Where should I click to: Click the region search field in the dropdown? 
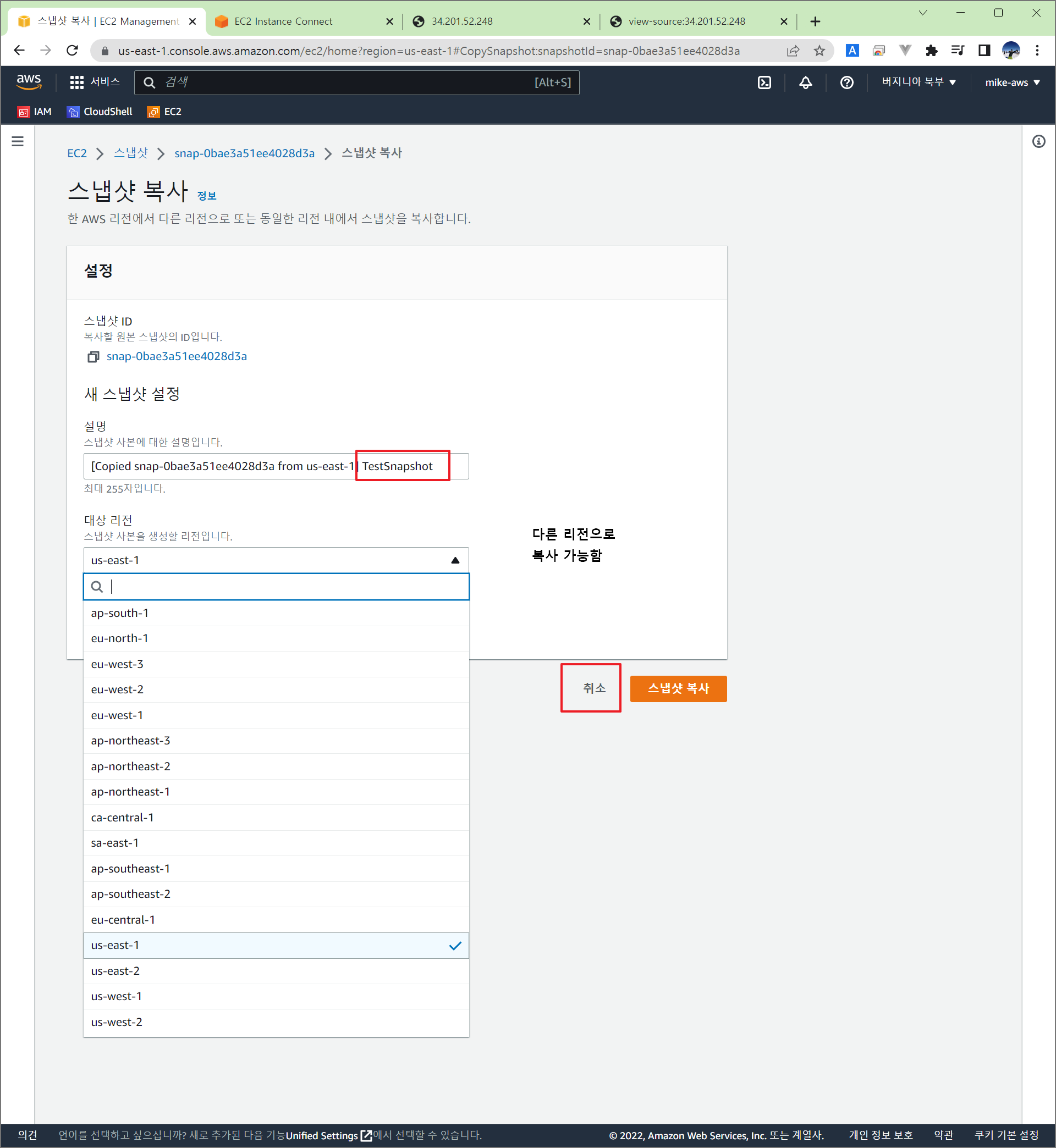click(285, 587)
